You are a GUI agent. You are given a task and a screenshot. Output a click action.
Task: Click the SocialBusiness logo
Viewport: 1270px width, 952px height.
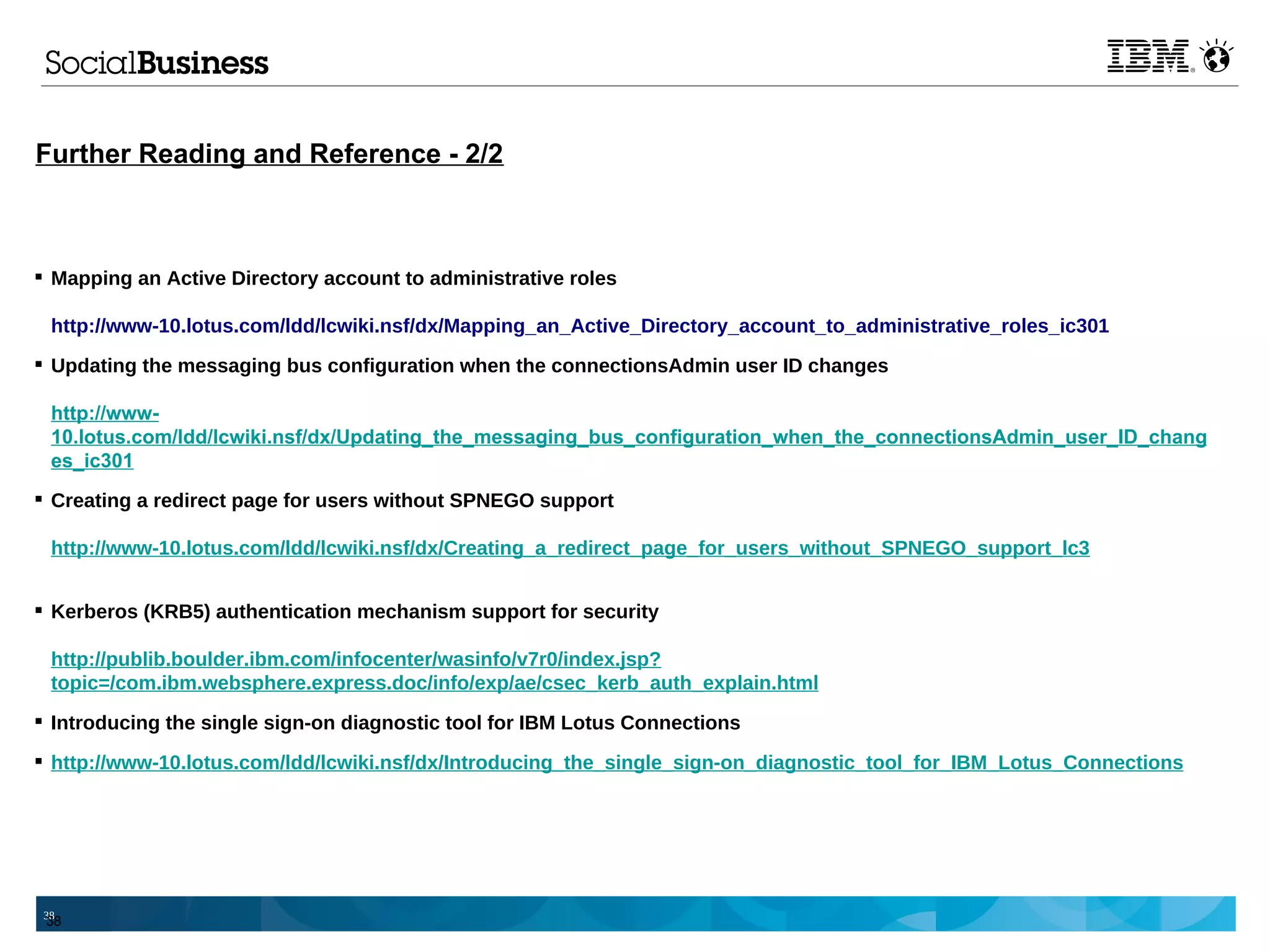(157, 63)
